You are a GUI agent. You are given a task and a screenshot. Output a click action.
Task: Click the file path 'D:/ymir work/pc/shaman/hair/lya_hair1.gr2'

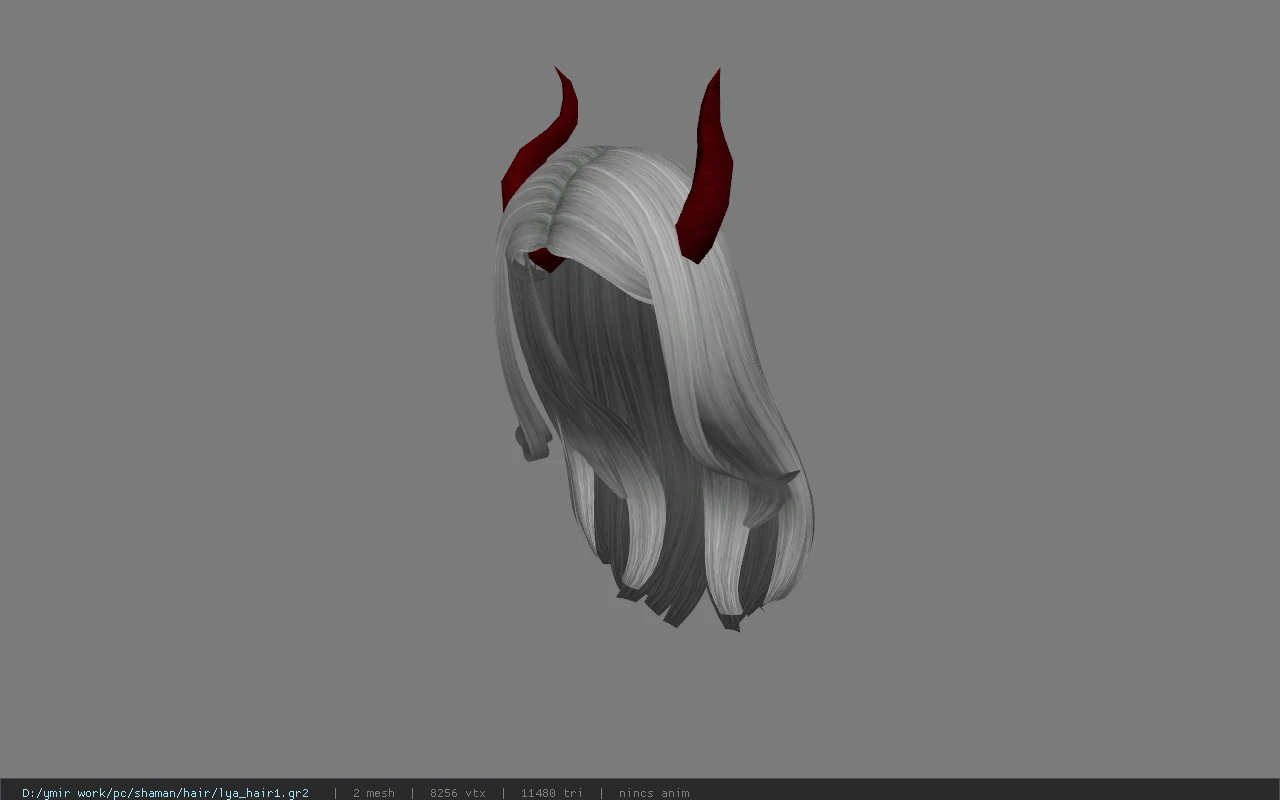tap(165, 793)
